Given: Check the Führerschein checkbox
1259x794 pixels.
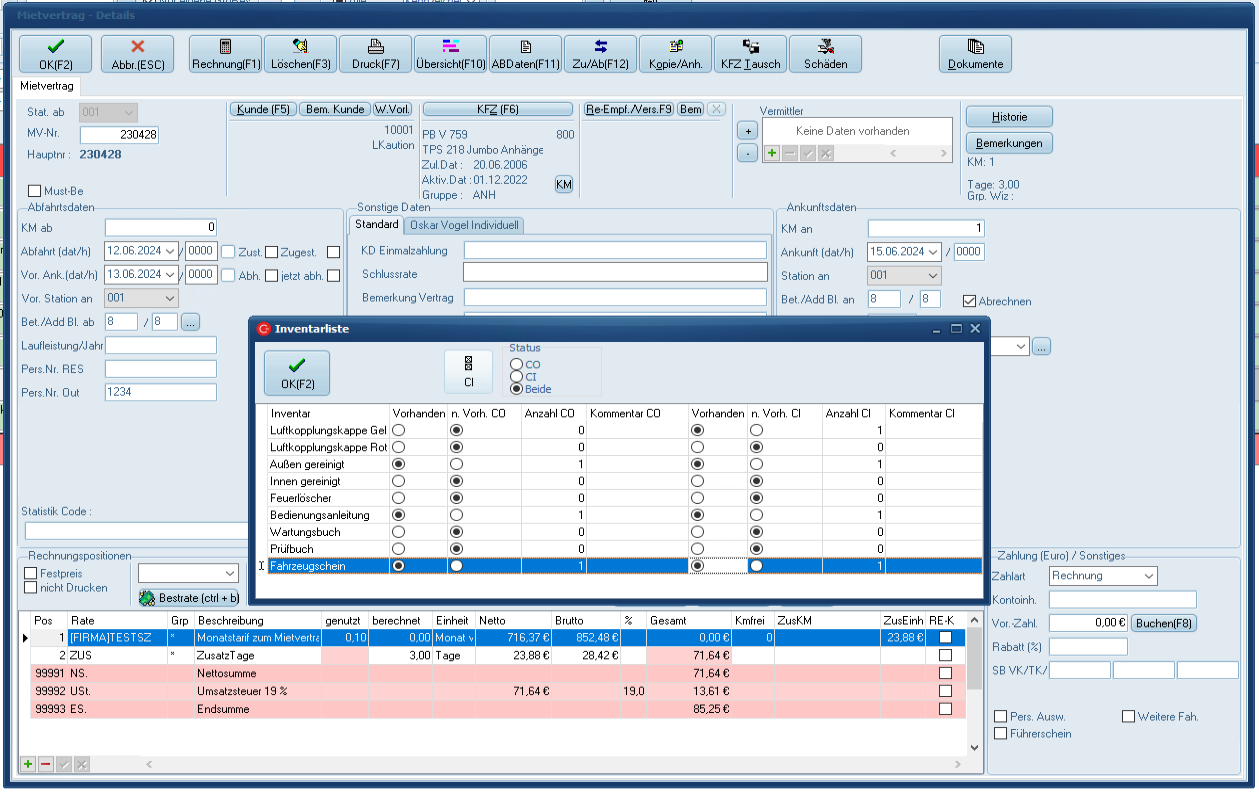Looking at the screenshot, I should 1001,734.
